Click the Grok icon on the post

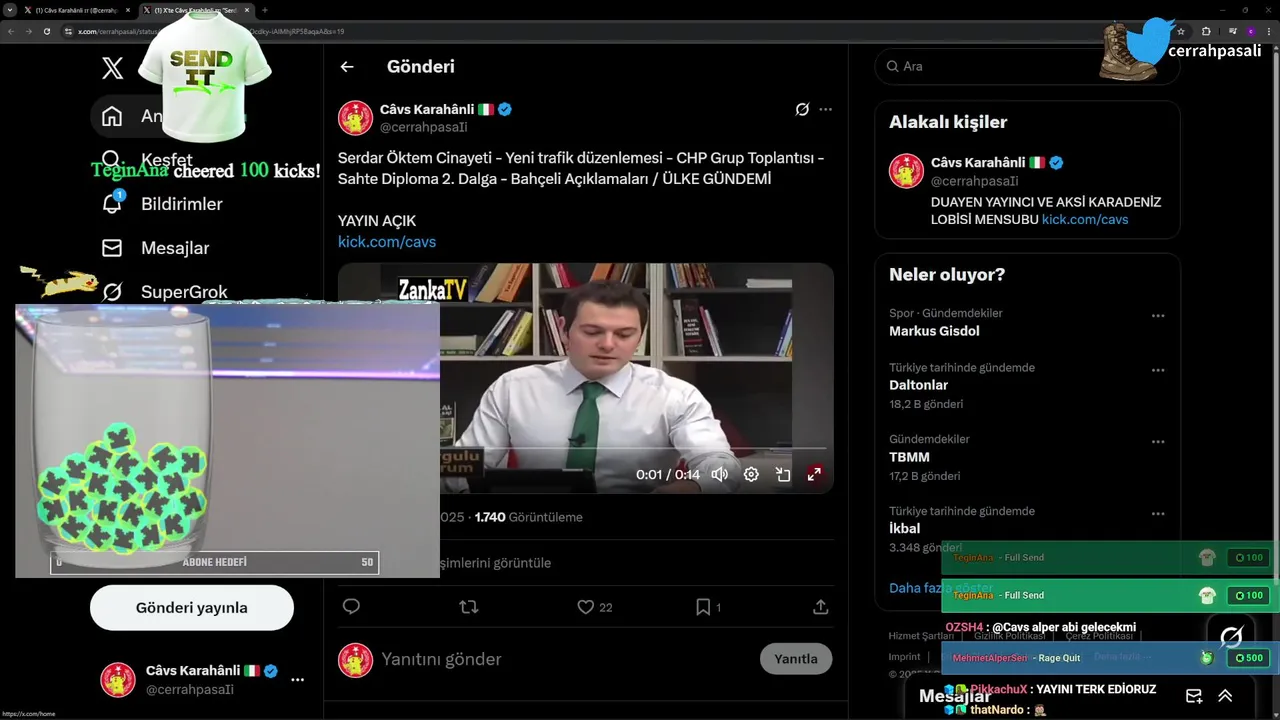[x=802, y=109]
